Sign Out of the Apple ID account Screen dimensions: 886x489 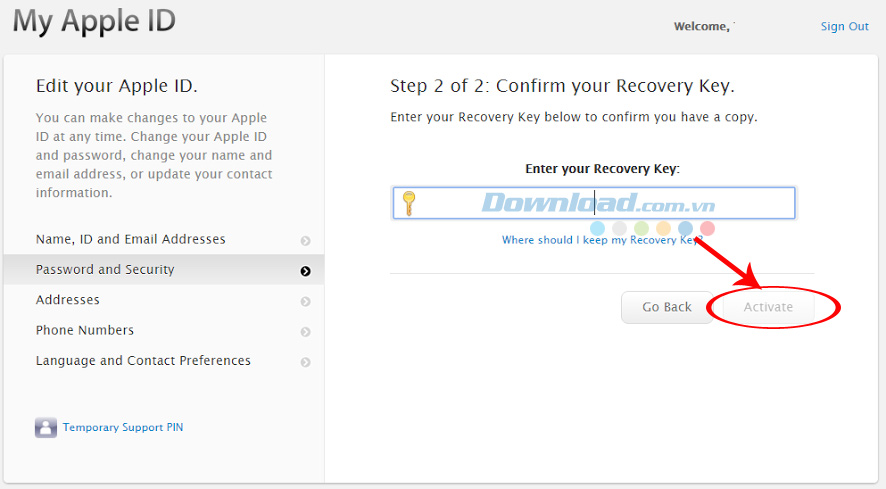844,27
